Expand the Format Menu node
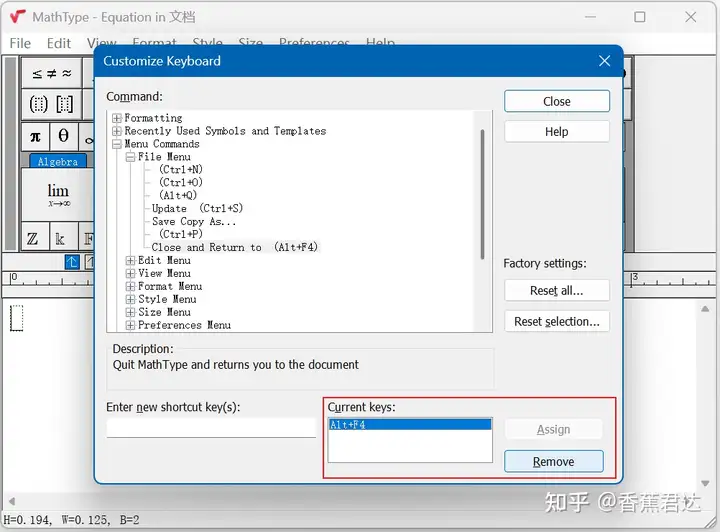 point(130,286)
